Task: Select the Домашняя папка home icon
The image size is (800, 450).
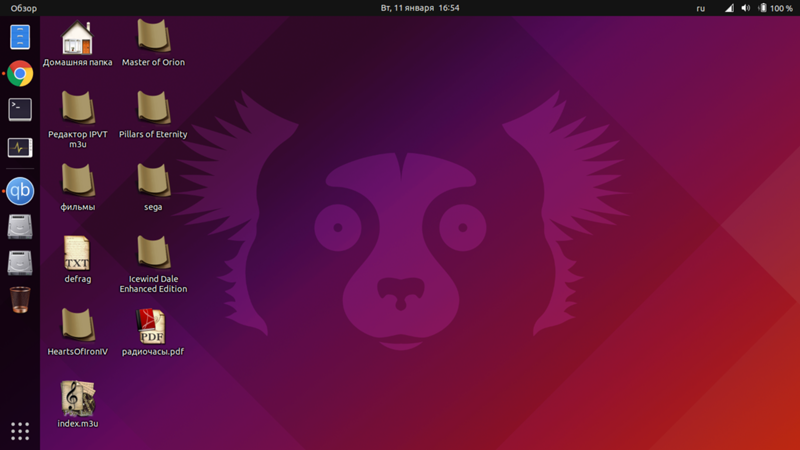Action: coord(78,44)
